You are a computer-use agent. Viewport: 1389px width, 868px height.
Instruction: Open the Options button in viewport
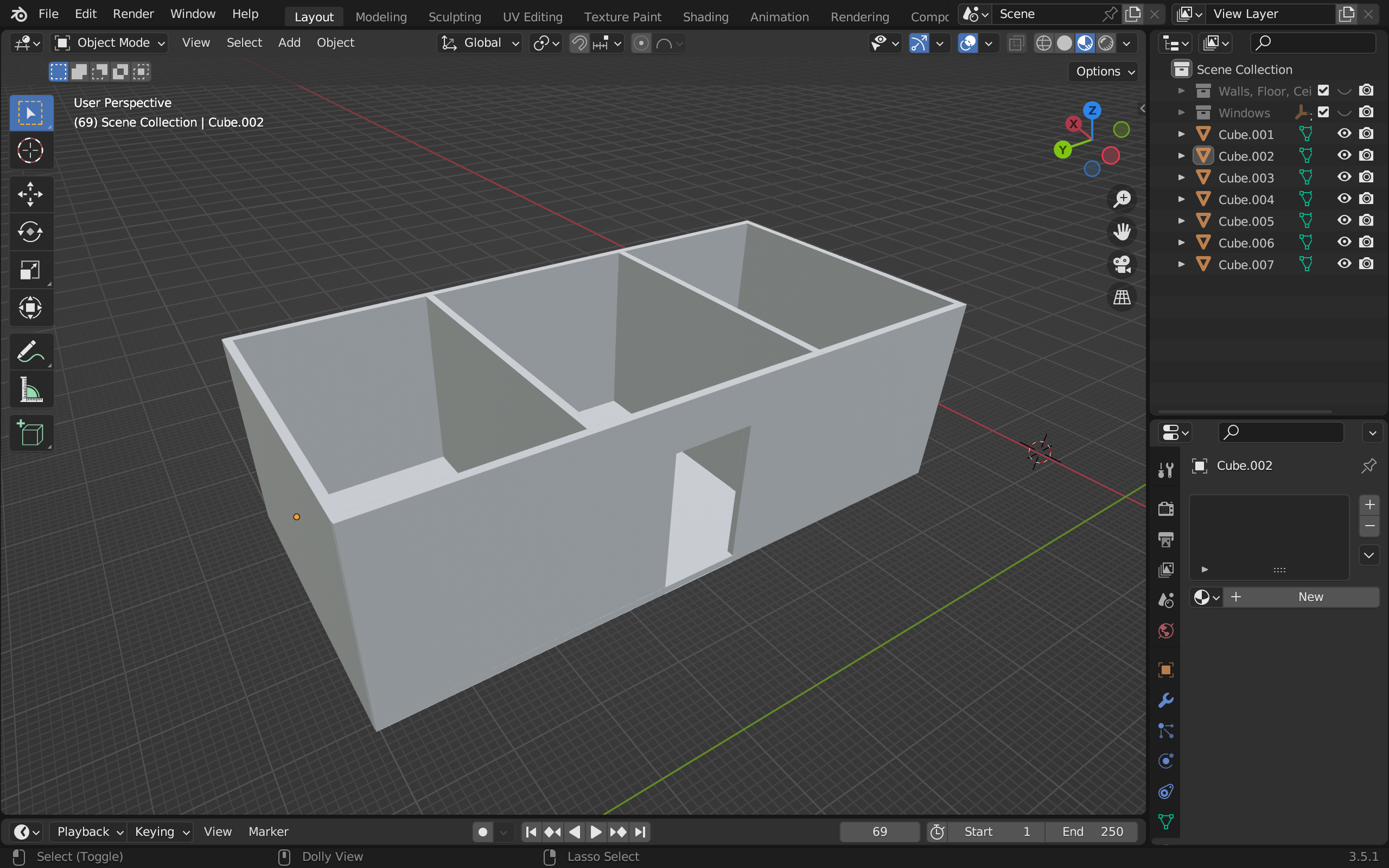[x=1104, y=71]
